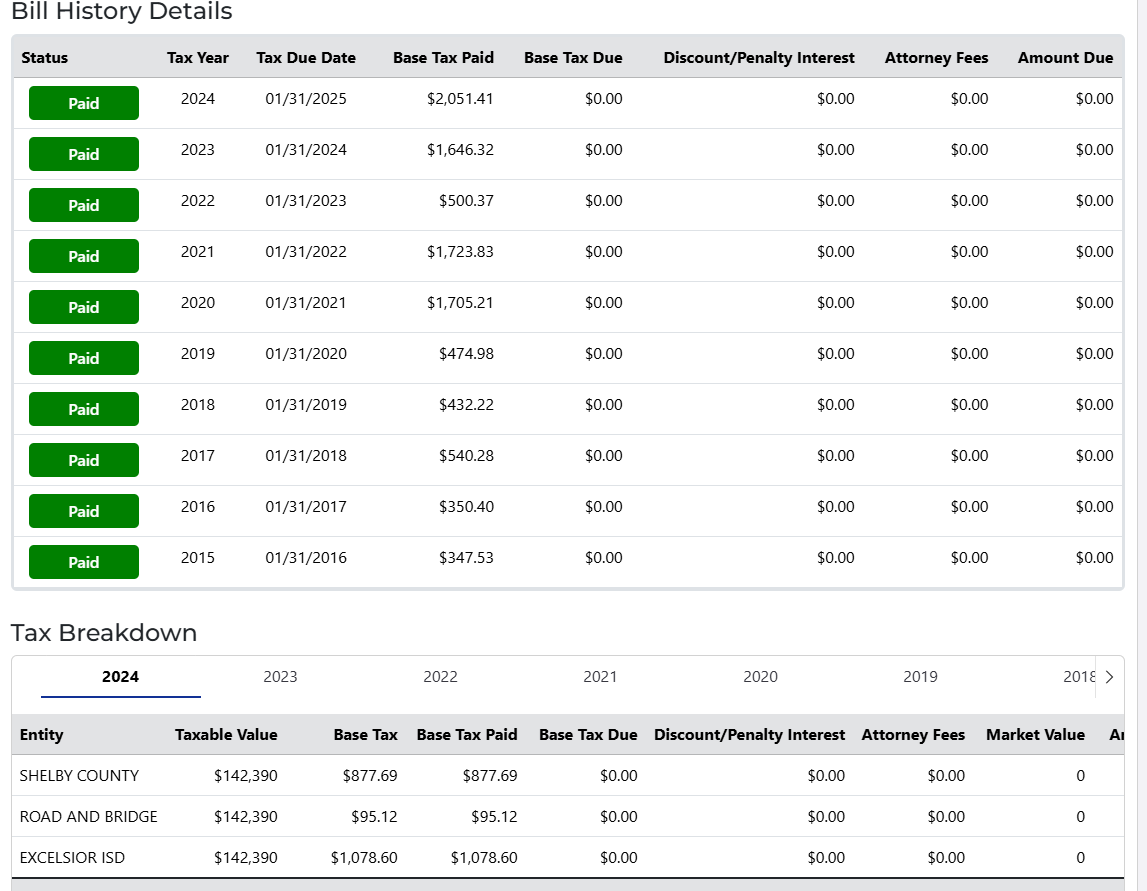This screenshot has width=1147, height=891.
Task: Open the 2022 tax breakdown tab
Action: (440, 677)
